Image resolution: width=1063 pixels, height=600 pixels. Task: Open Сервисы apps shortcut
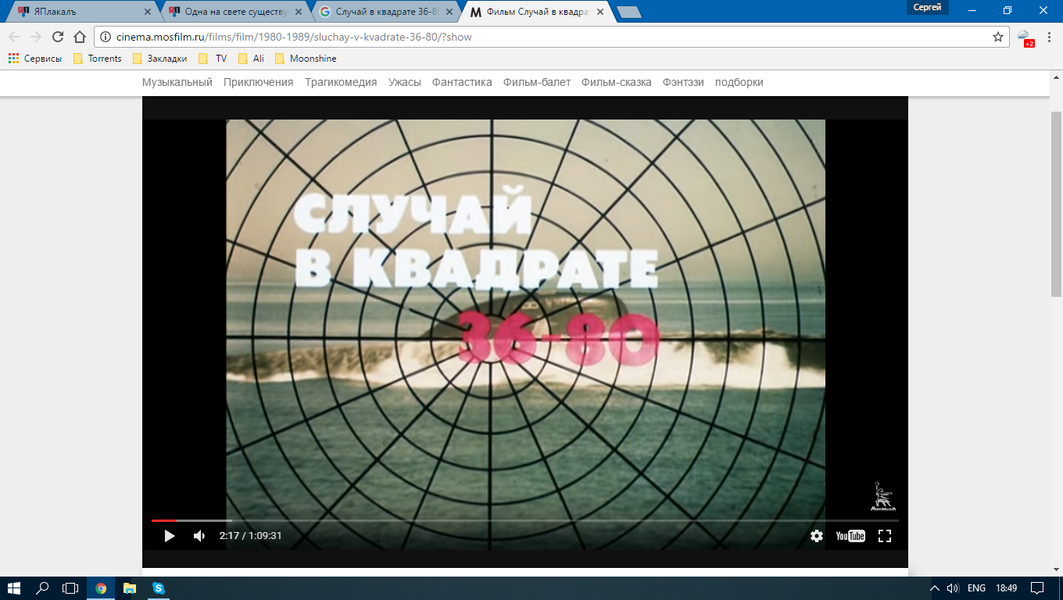point(35,58)
